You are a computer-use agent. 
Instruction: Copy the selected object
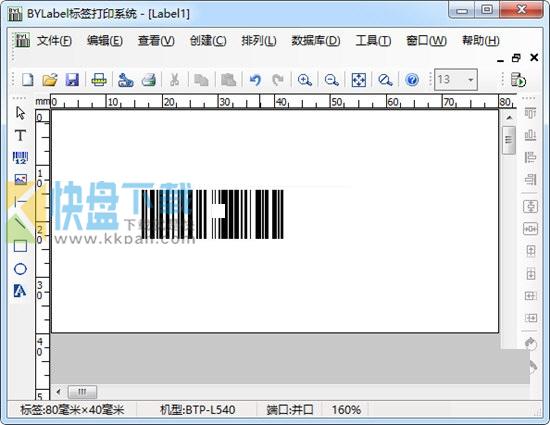tap(201, 80)
